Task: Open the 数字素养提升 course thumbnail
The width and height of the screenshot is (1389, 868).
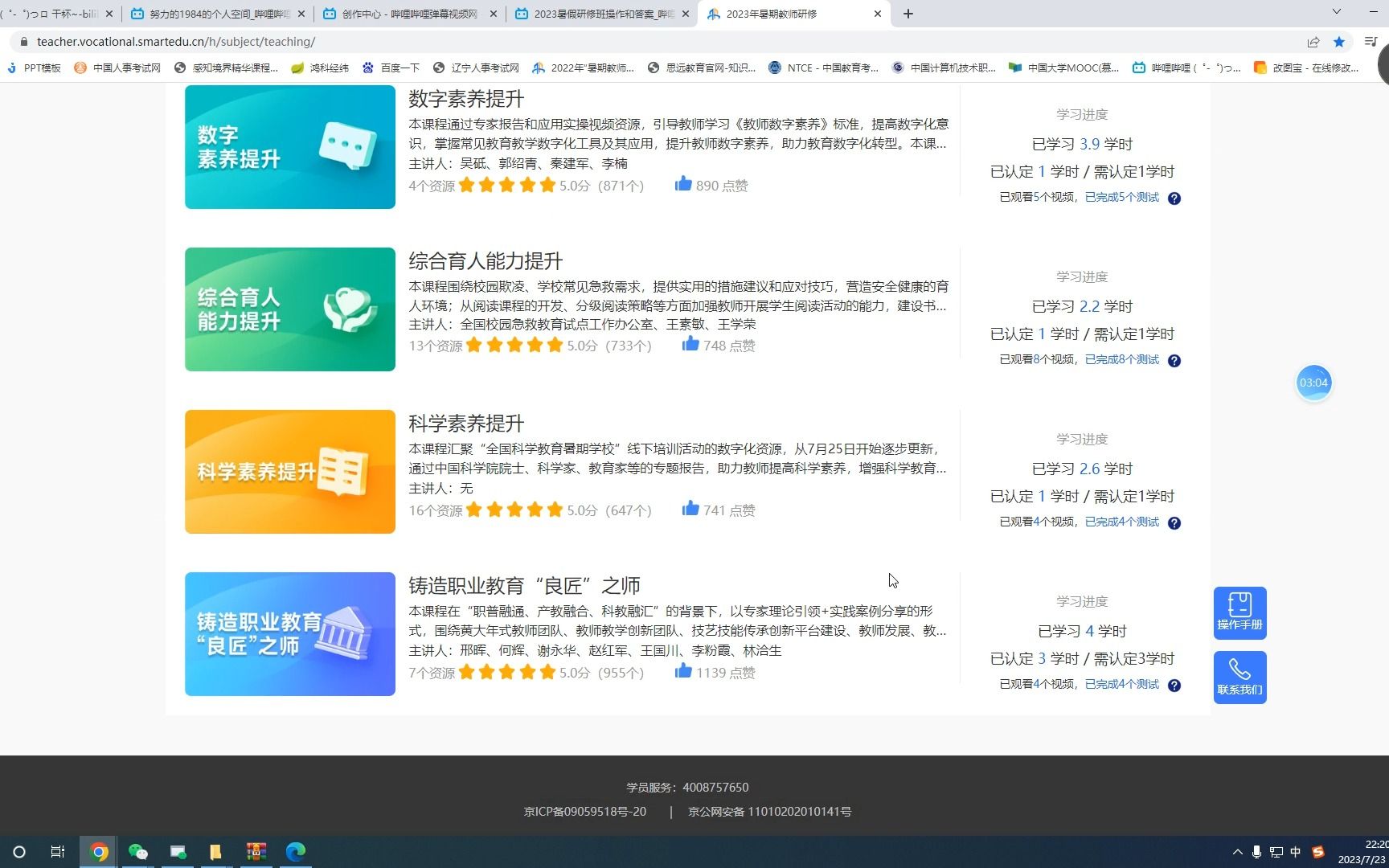Action: (290, 147)
